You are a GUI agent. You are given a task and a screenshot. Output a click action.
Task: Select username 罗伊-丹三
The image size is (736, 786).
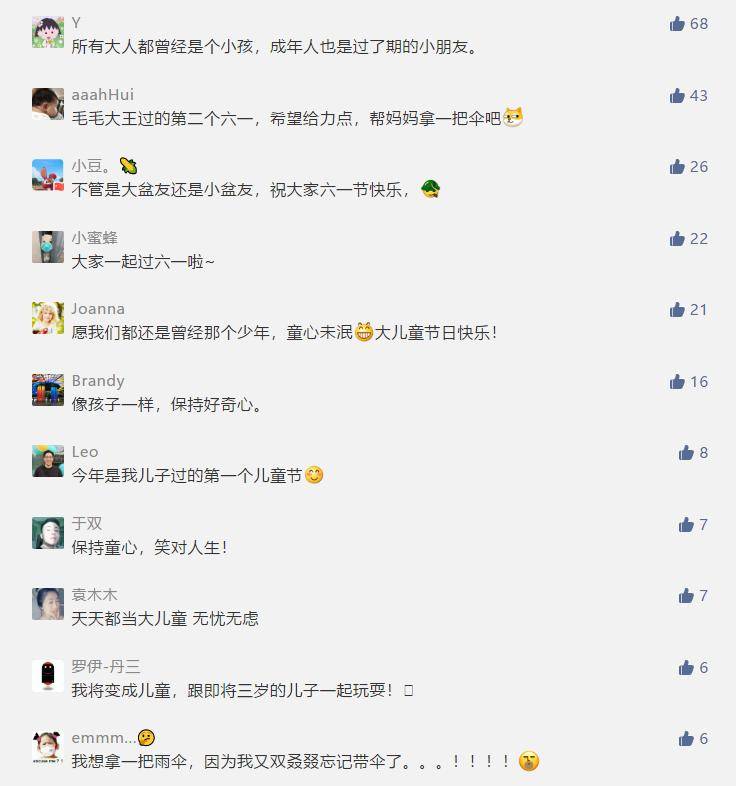(x=106, y=667)
